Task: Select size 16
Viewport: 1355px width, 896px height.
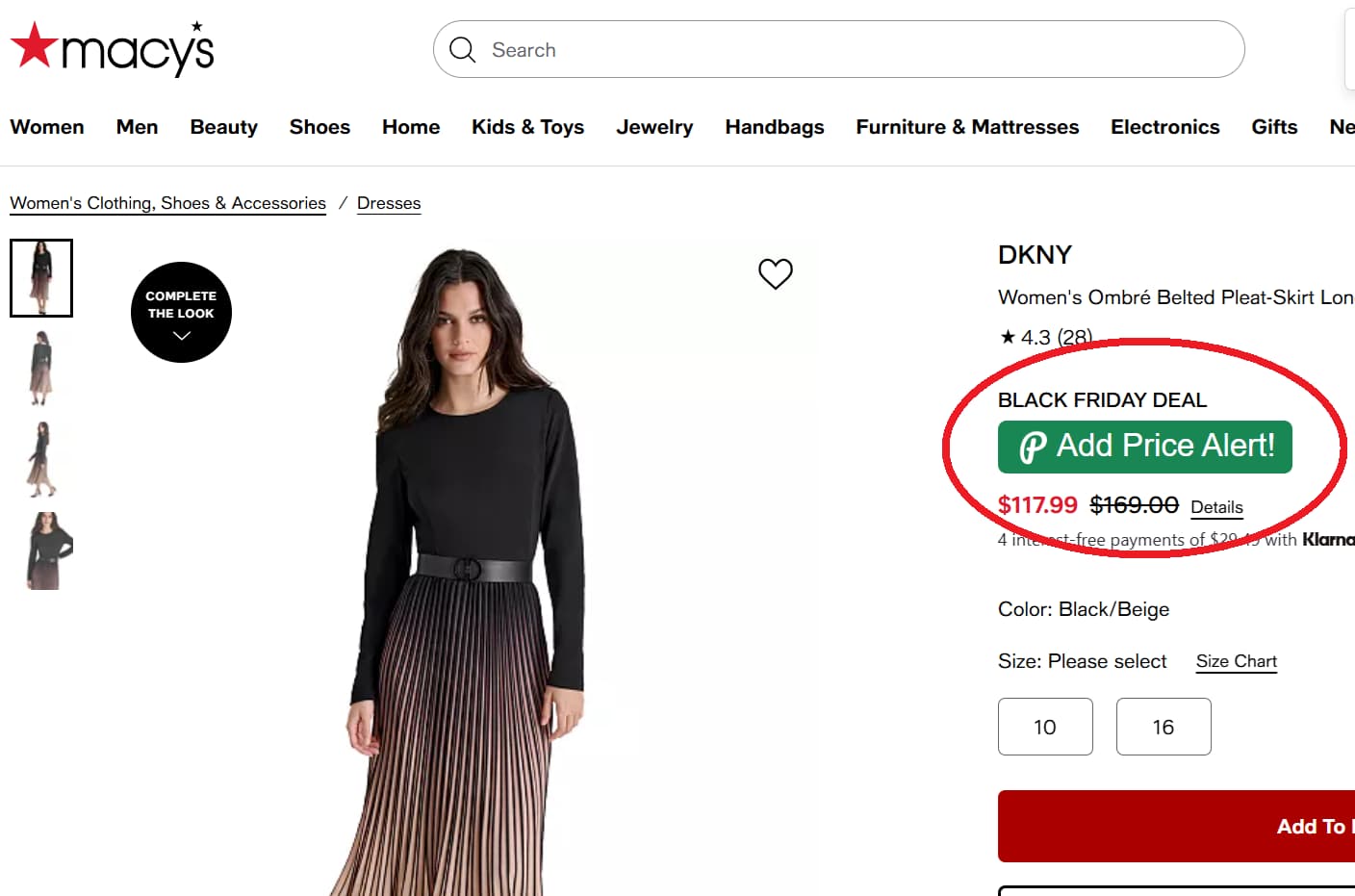Action: click(x=1163, y=727)
